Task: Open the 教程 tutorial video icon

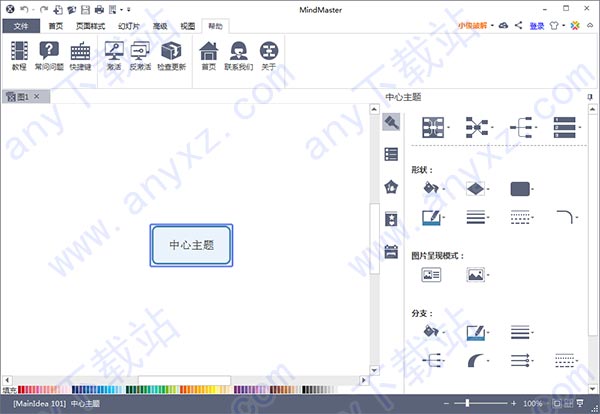Action: coord(19,56)
